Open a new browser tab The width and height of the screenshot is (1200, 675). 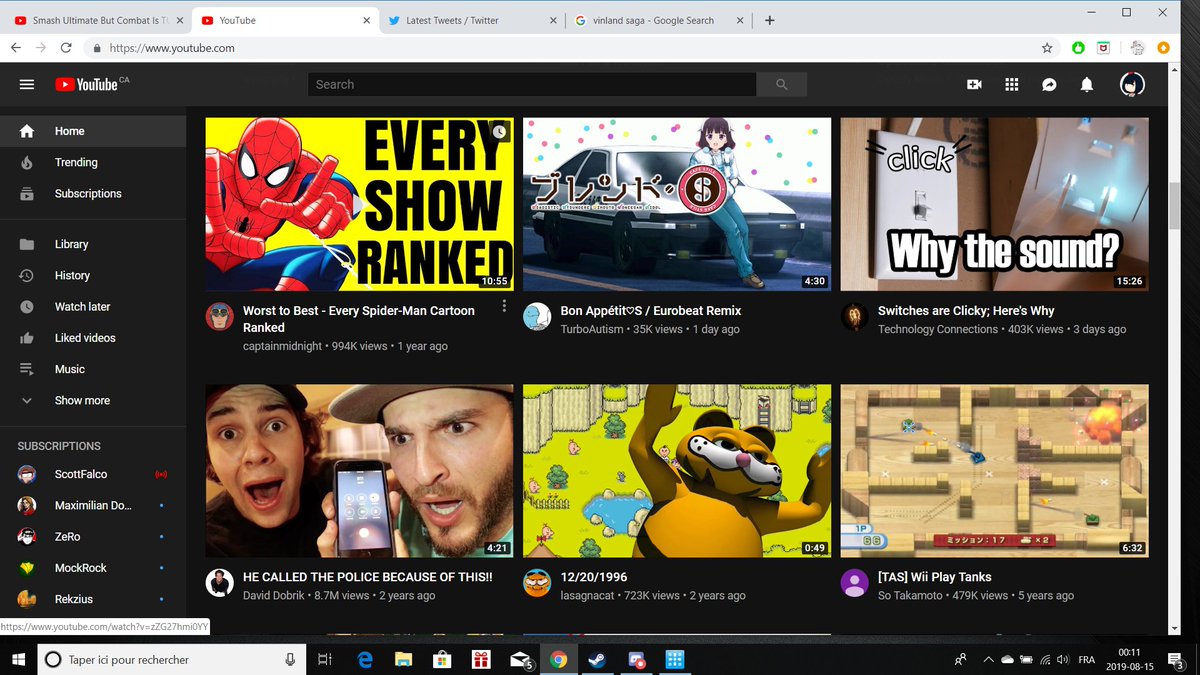click(769, 20)
